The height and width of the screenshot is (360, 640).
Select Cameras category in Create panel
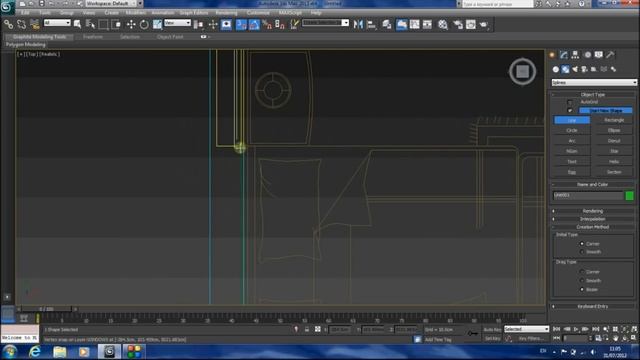584,69
